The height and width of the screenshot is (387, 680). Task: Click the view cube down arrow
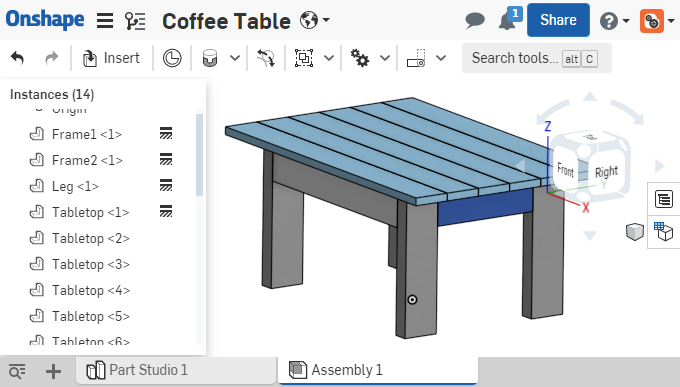(590, 236)
